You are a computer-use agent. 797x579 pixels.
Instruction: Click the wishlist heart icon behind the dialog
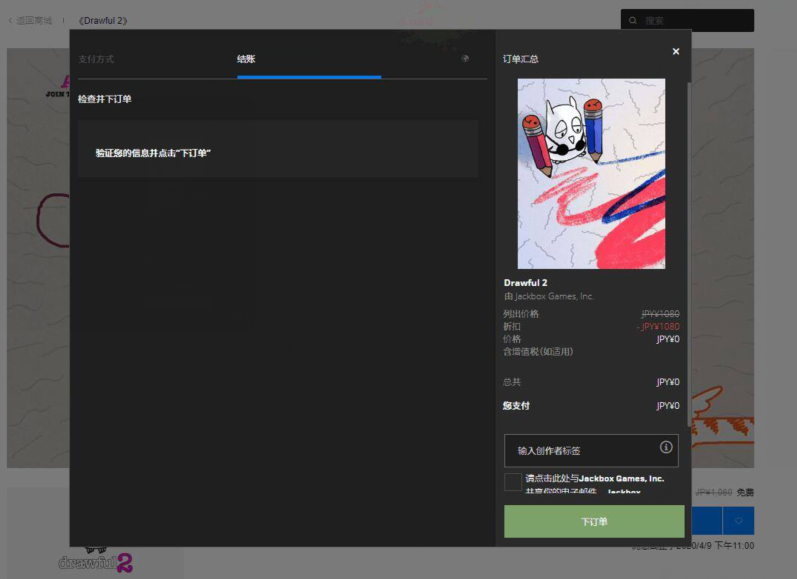739,521
